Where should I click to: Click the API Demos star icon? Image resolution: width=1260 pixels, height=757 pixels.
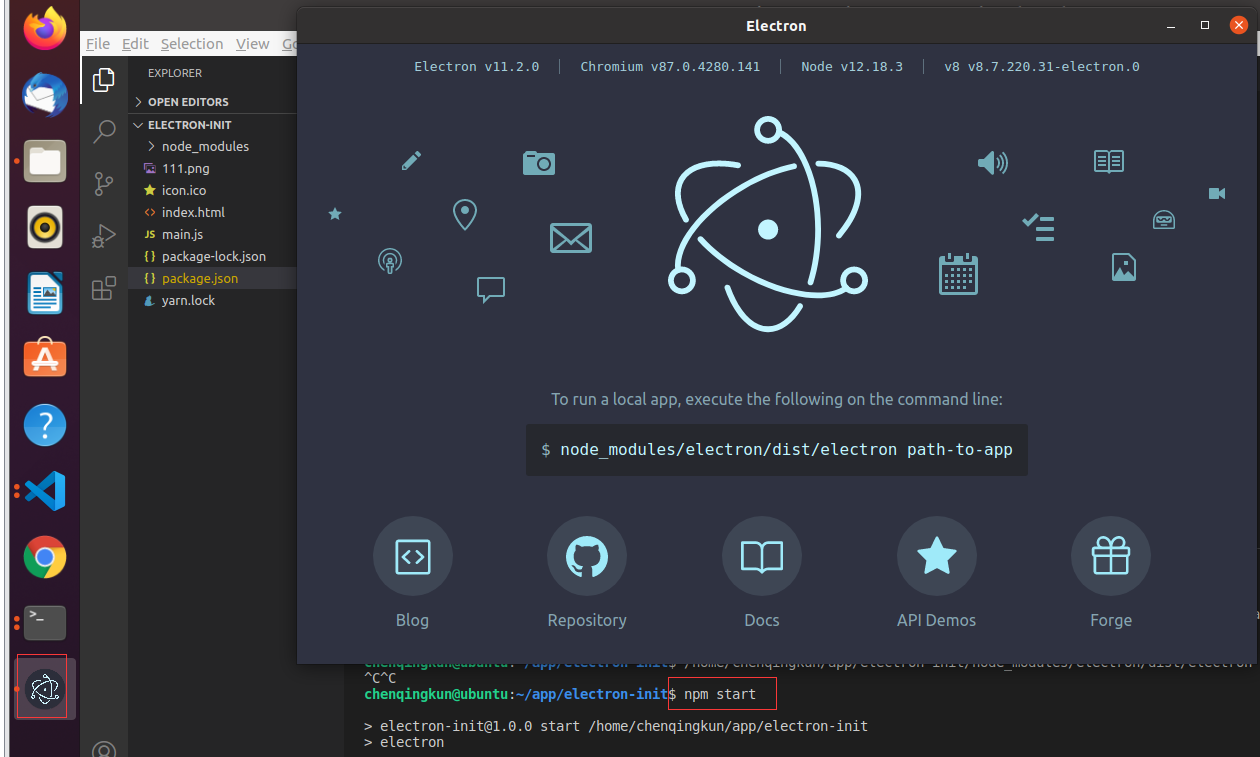click(936, 556)
